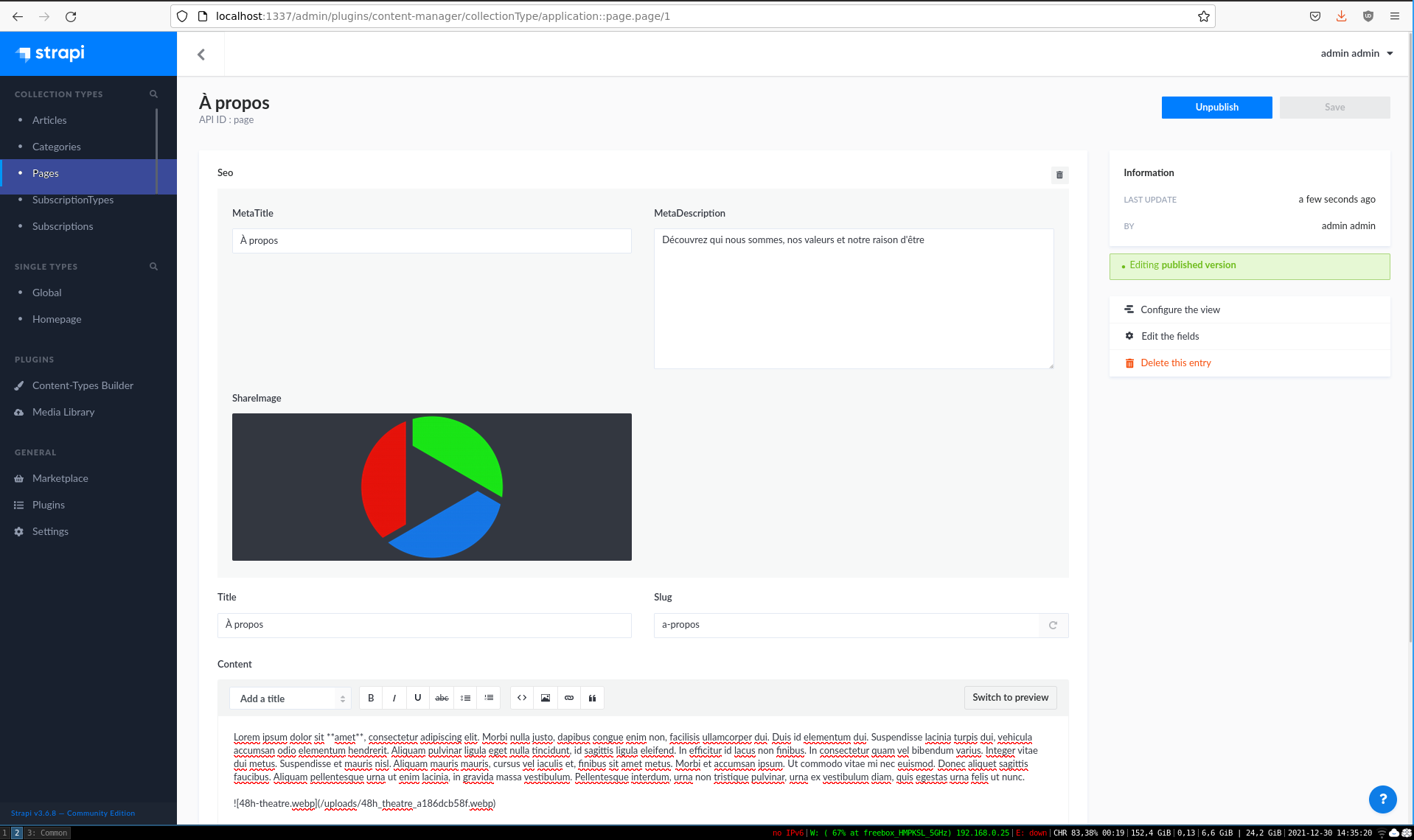The height and width of the screenshot is (840, 1414).
Task: Insert quote block in Content editor
Action: [593, 698]
